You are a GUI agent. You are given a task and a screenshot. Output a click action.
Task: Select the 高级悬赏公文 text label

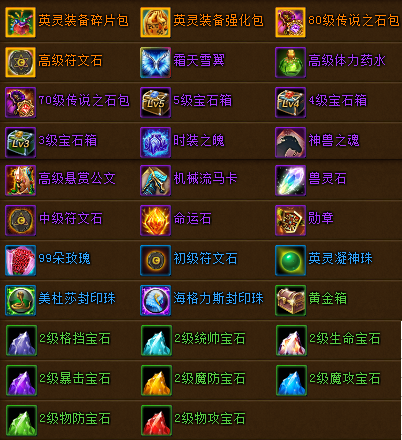tap(77, 178)
